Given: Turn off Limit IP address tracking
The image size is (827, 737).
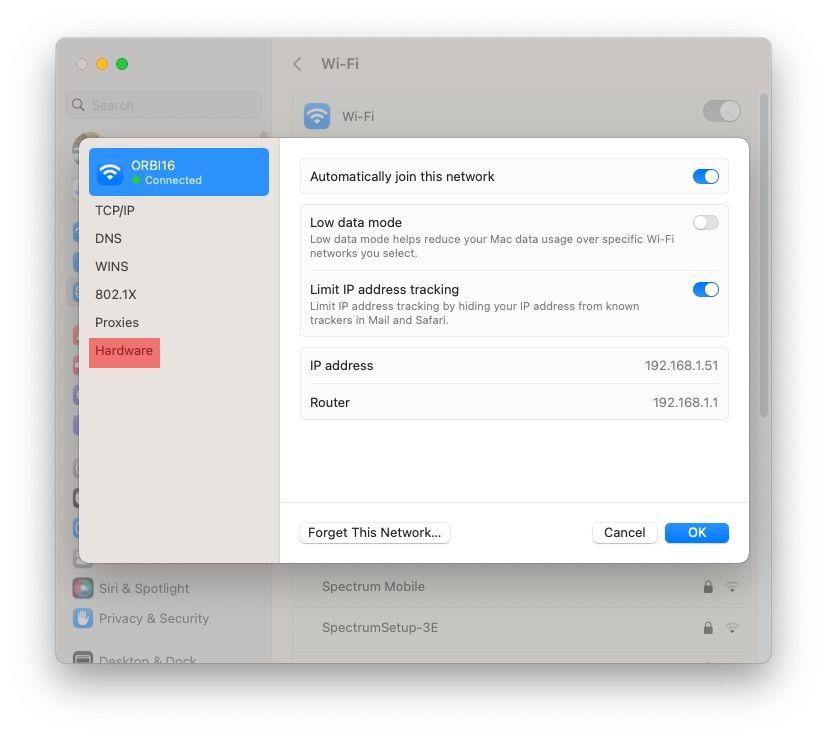Looking at the screenshot, I should [x=706, y=290].
